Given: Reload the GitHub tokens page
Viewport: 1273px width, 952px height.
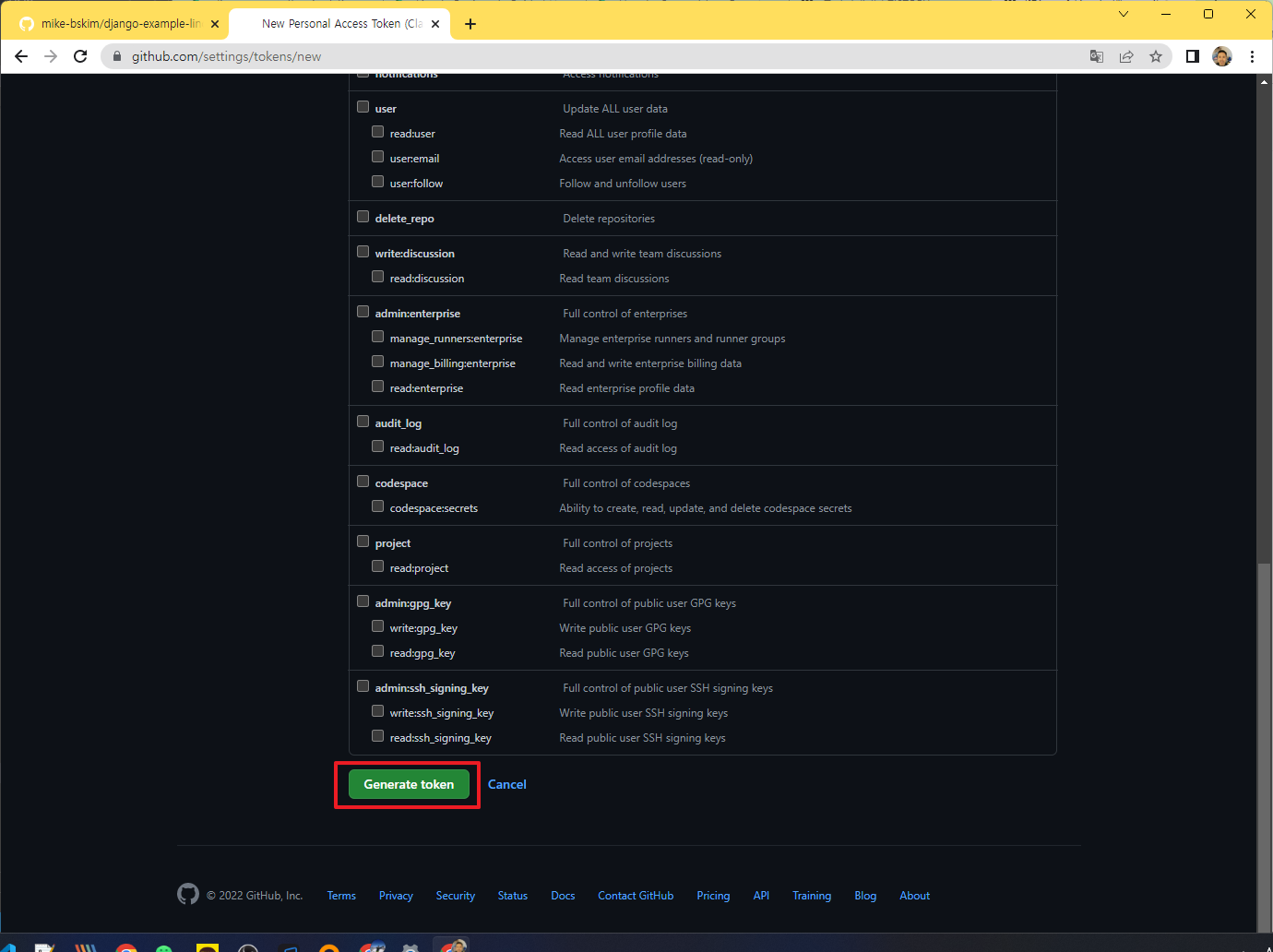Looking at the screenshot, I should point(80,56).
